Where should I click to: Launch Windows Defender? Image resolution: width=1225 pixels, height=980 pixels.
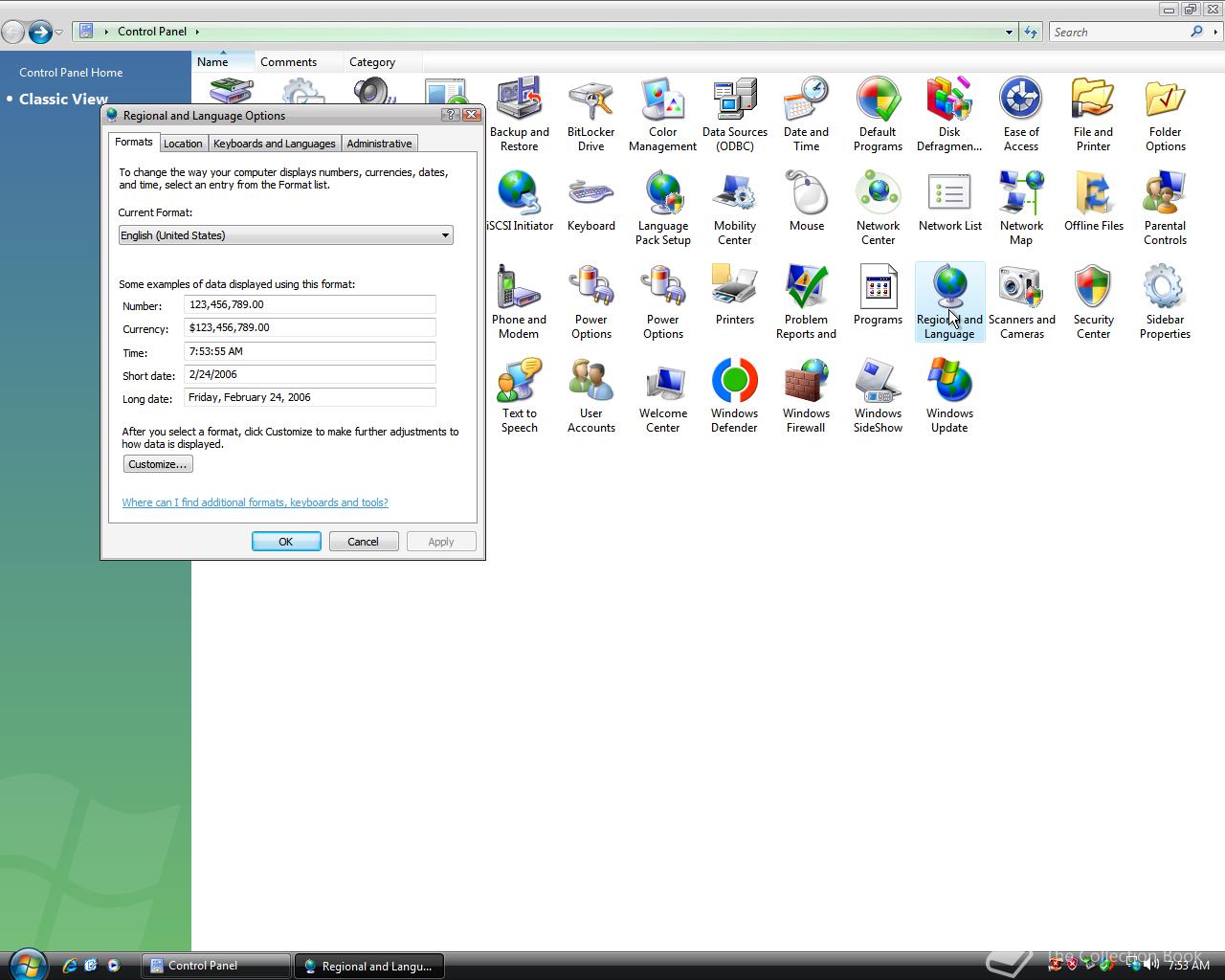coord(734,396)
